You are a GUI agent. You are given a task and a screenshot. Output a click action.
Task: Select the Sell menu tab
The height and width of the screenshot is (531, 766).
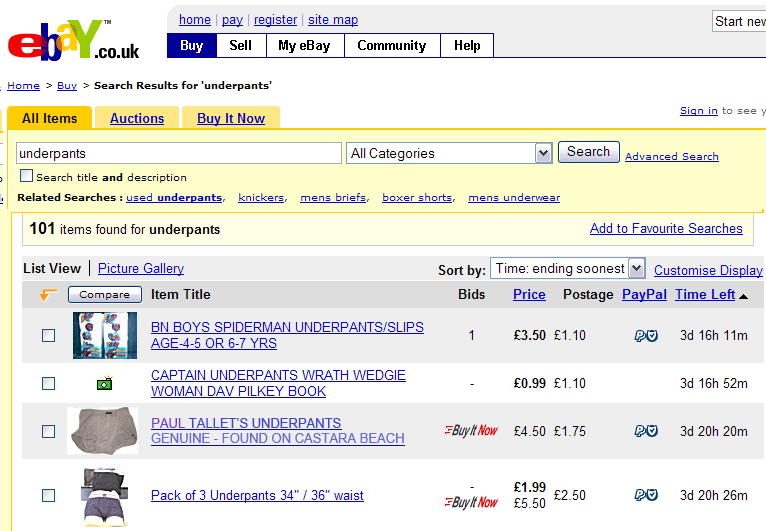click(x=241, y=45)
